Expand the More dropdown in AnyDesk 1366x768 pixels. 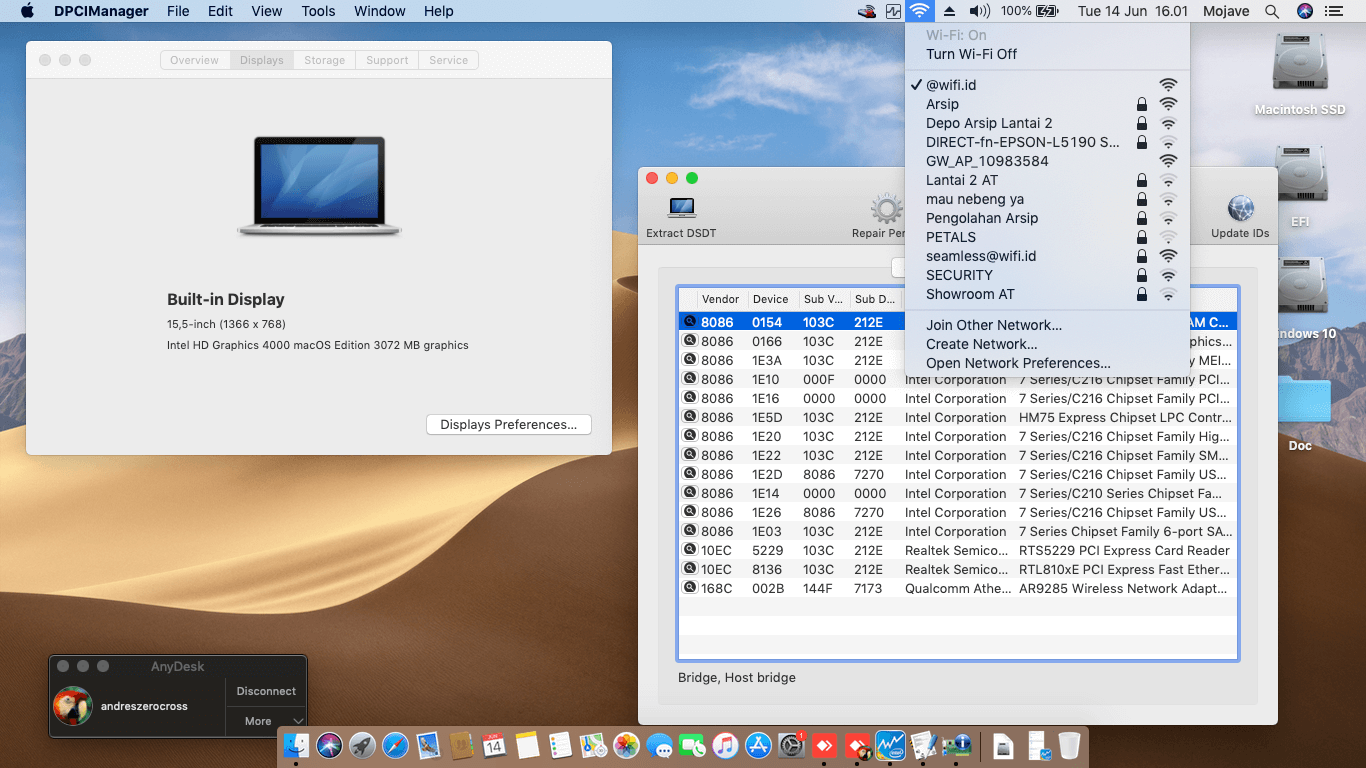click(x=266, y=721)
